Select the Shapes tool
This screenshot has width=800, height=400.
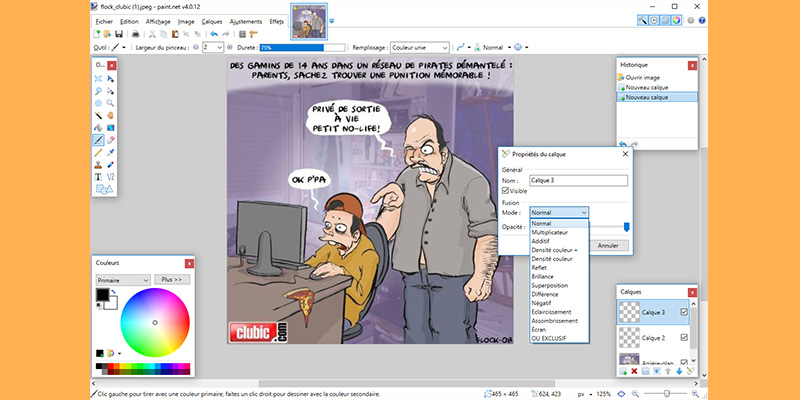coord(104,189)
